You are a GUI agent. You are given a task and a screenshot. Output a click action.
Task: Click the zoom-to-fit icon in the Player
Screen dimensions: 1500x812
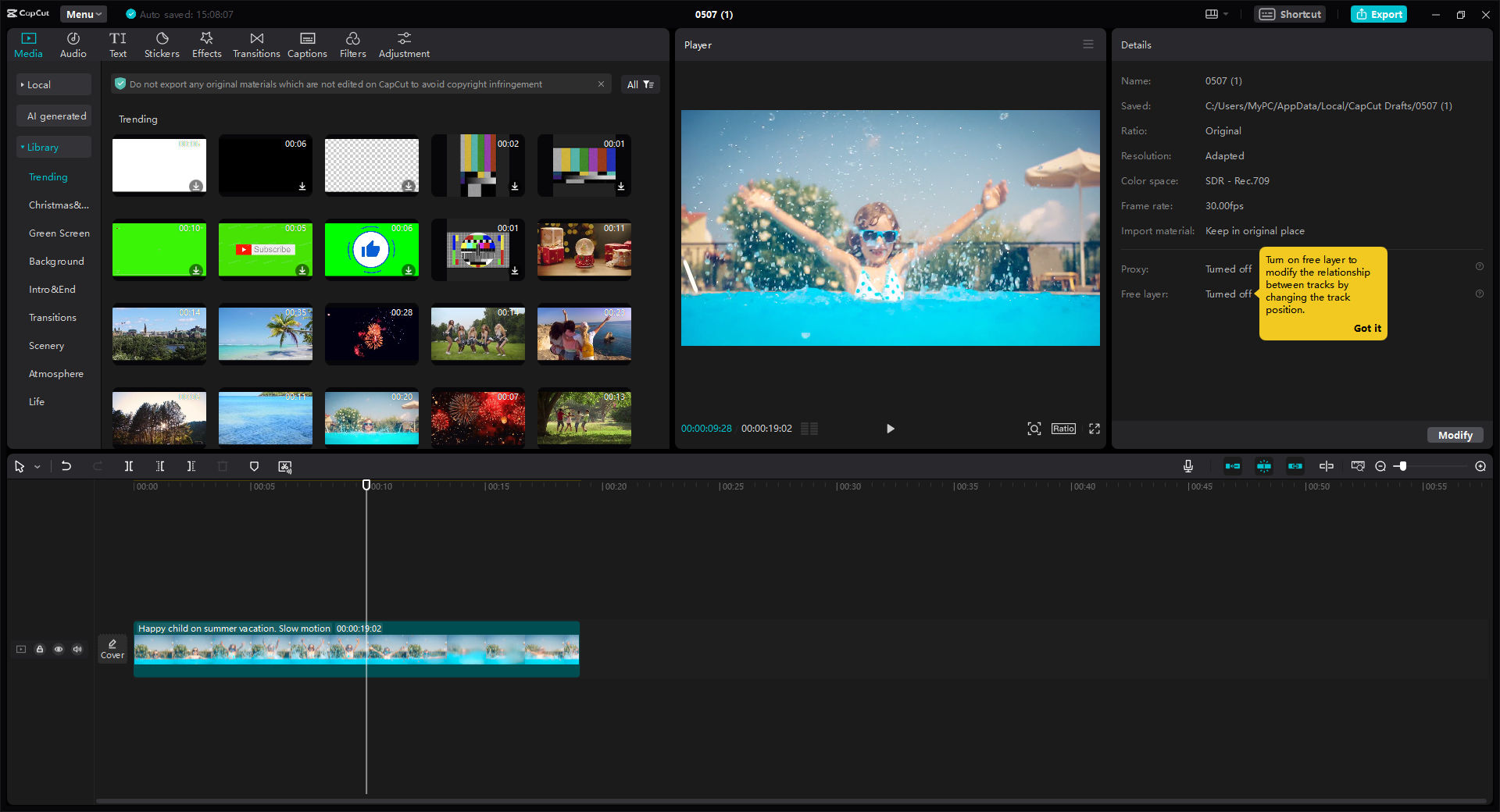1034,429
